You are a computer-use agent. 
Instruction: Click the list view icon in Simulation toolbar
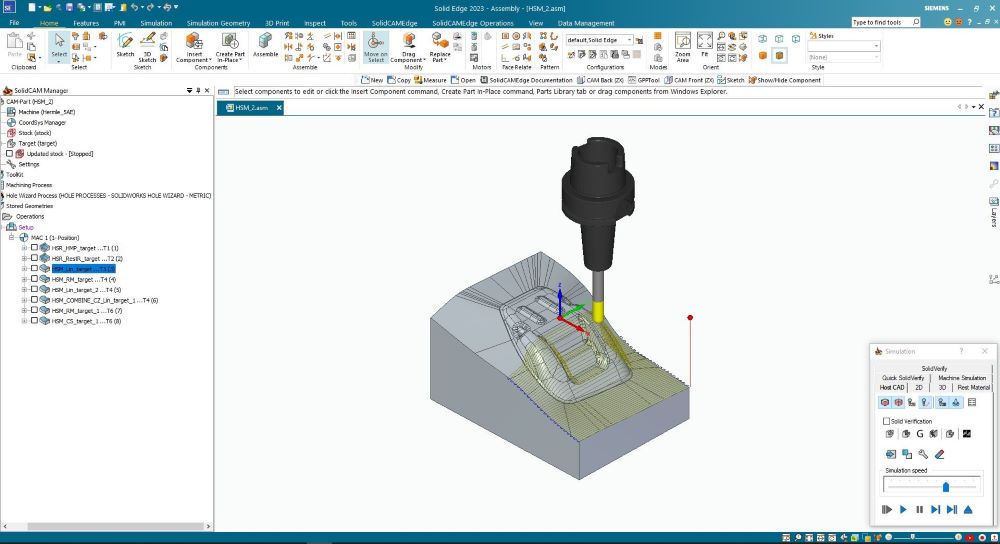[x=972, y=402]
